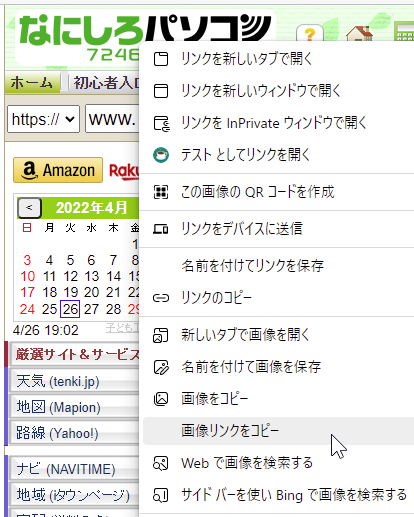
Task: Select date 24 in the calendar
Action: tap(27, 309)
